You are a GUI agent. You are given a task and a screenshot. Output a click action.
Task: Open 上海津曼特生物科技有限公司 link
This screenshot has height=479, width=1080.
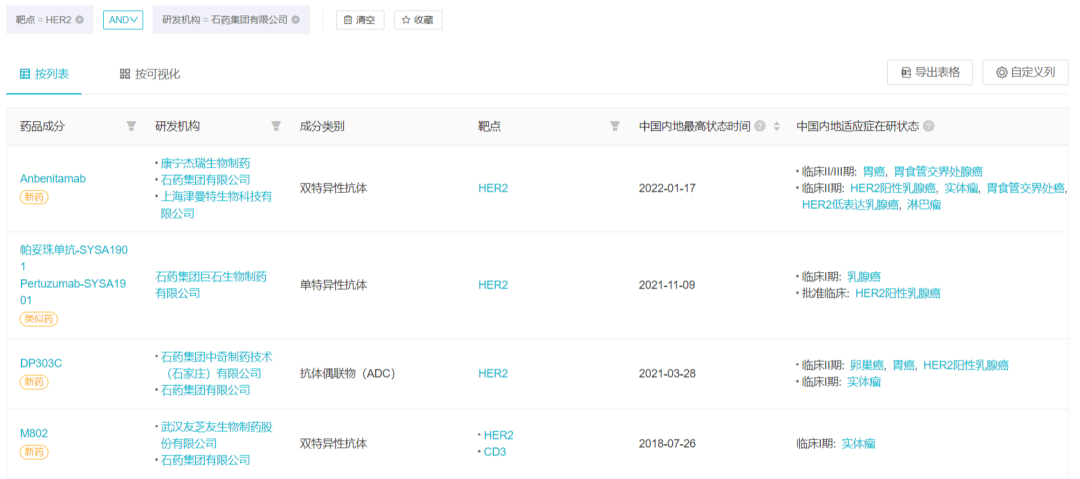[216, 205]
